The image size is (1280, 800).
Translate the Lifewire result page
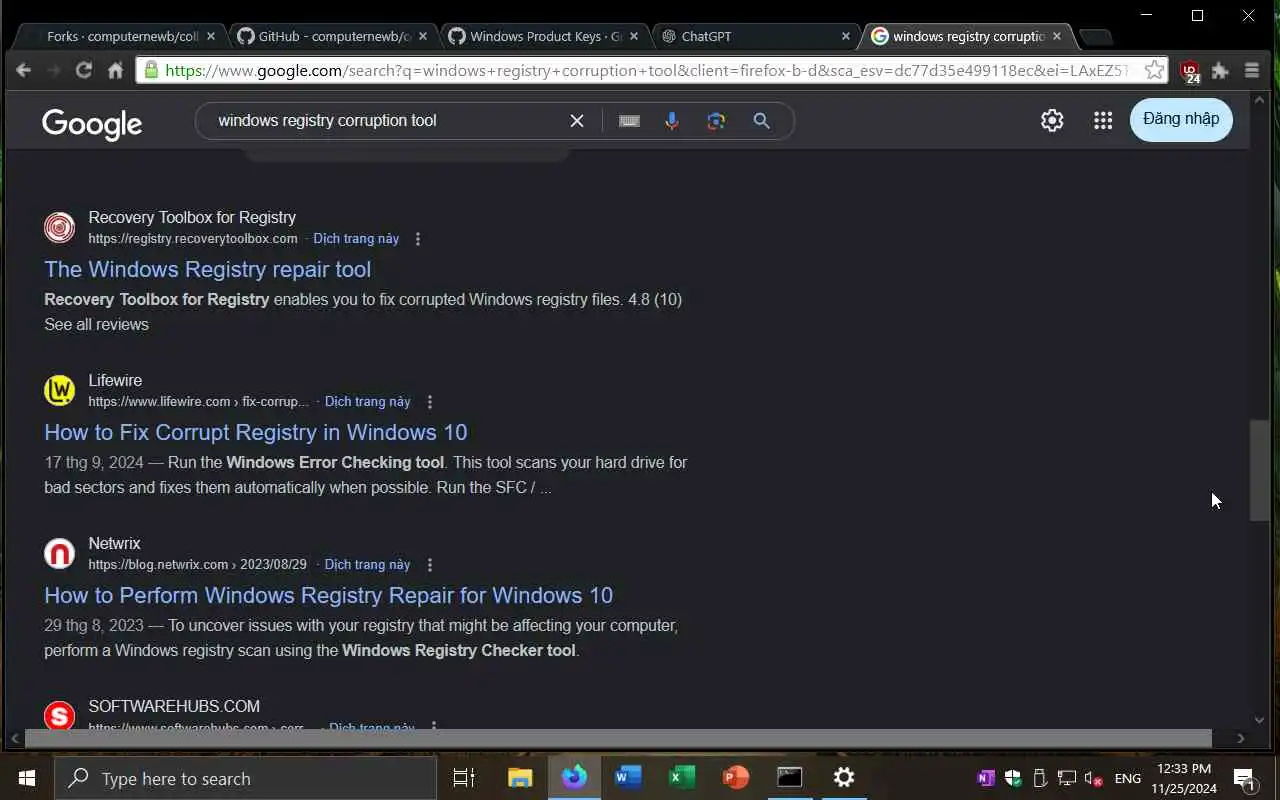point(367,402)
